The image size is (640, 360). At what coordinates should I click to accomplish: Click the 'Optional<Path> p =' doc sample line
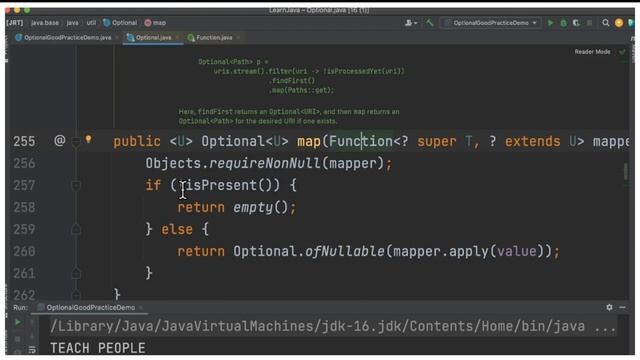click(233, 62)
